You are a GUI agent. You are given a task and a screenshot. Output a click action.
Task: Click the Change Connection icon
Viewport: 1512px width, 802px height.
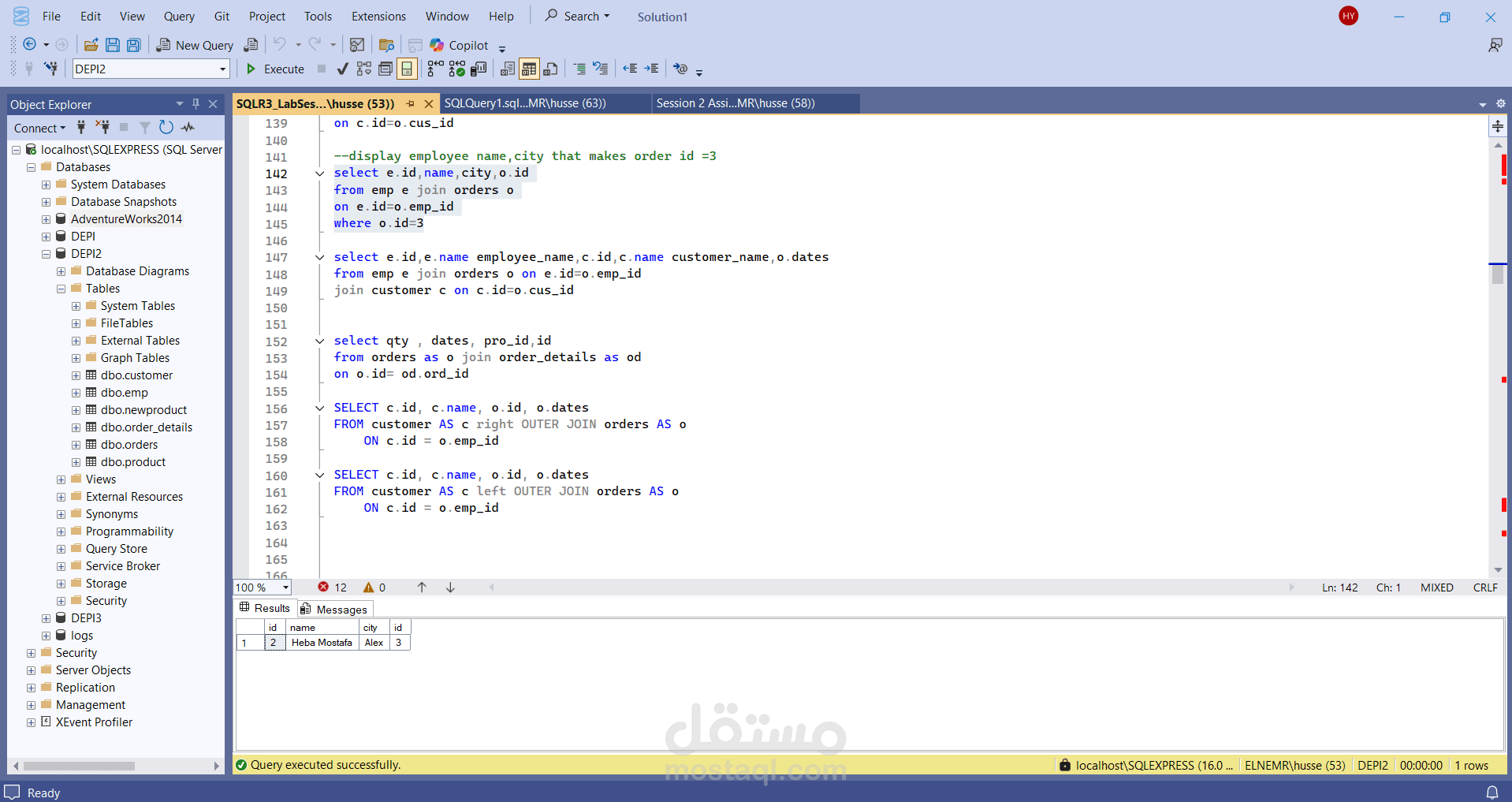tap(51, 69)
